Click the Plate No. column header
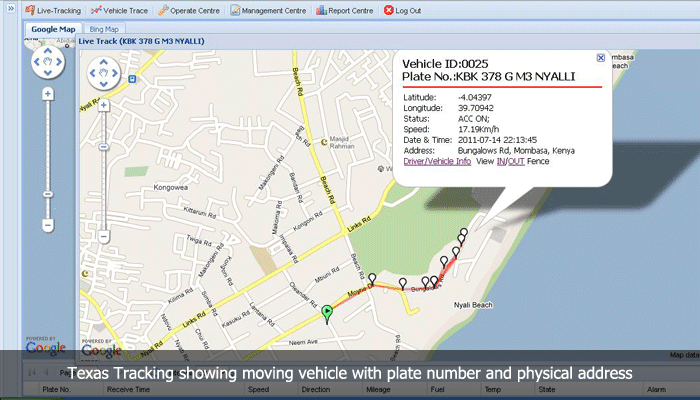The height and width of the screenshot is (400, 700). point(57,389)
